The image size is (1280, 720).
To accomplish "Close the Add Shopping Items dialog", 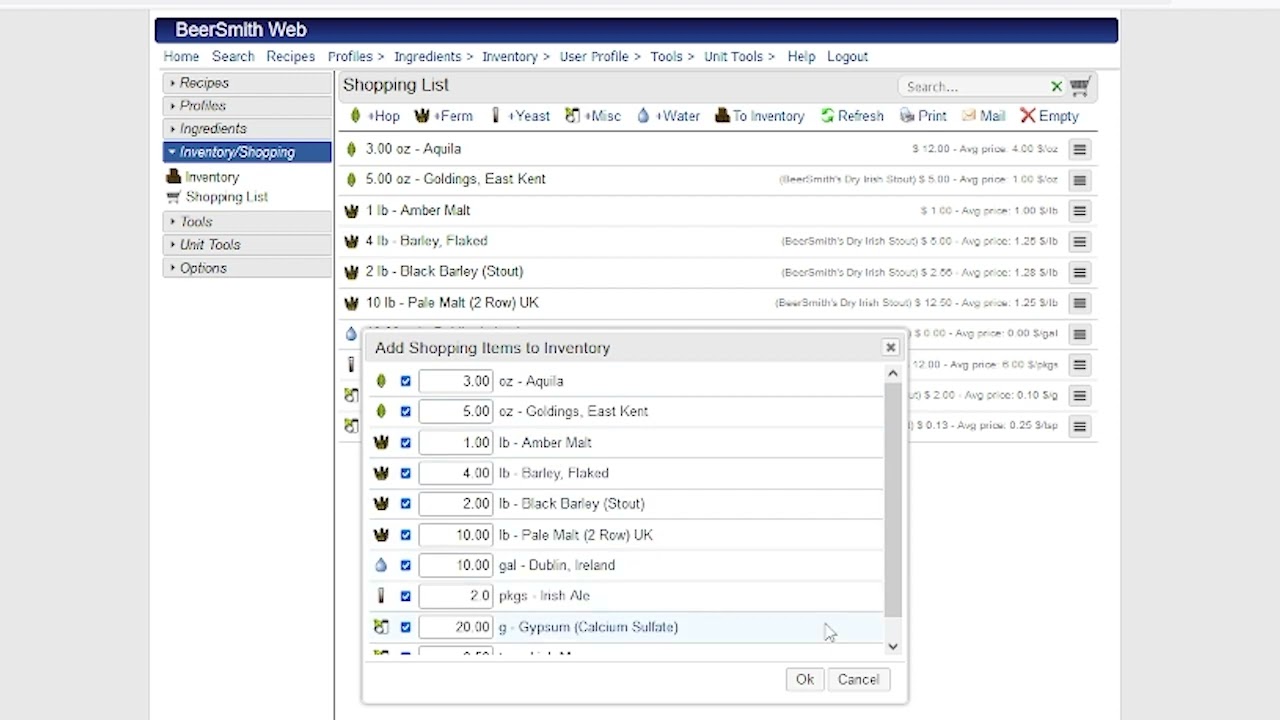I will (x=890, y=347).
